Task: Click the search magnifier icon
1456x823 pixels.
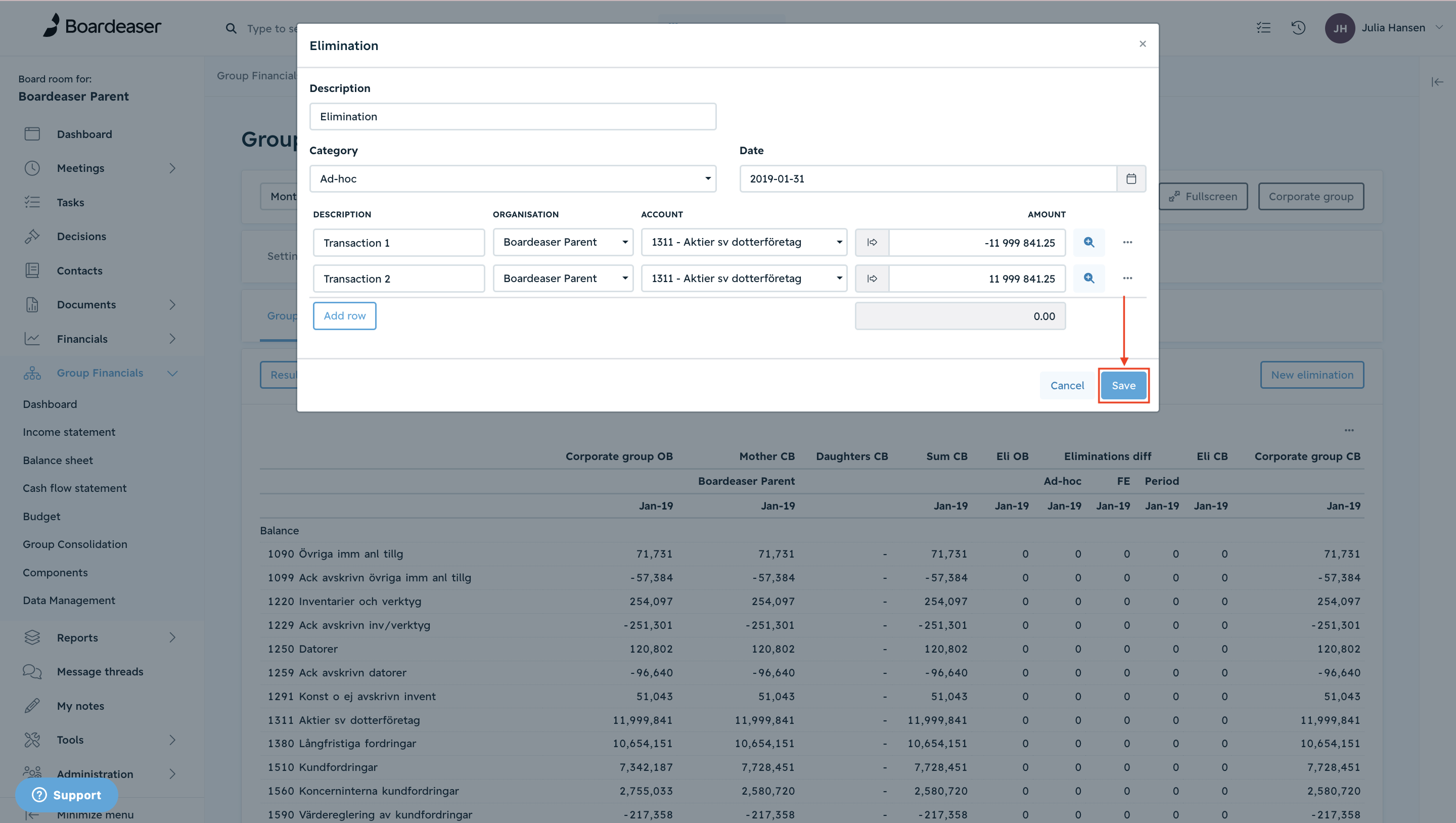Action: point(231,28)
